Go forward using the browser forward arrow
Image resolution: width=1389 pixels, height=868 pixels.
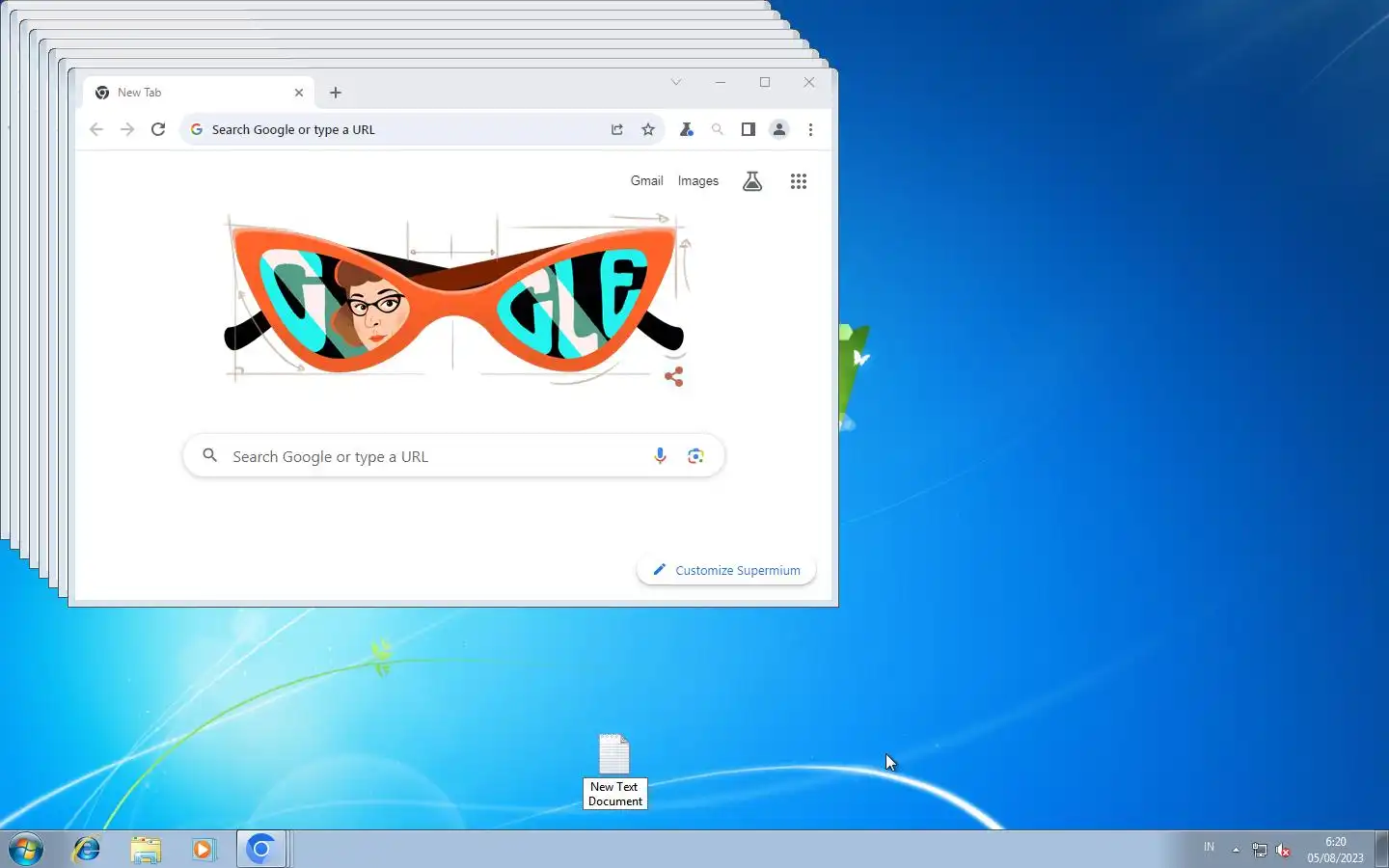tap(127, 129)
